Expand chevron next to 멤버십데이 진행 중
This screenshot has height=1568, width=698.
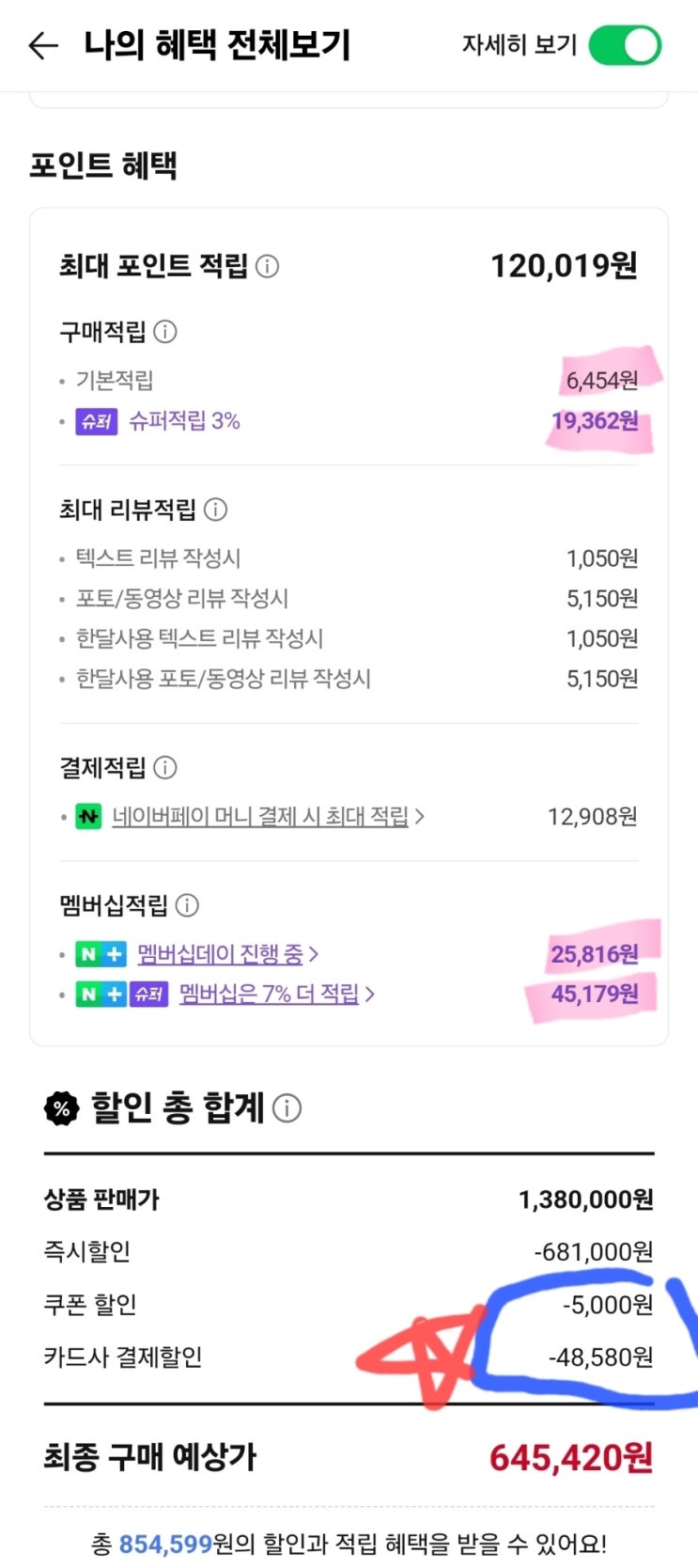[314, 954]
